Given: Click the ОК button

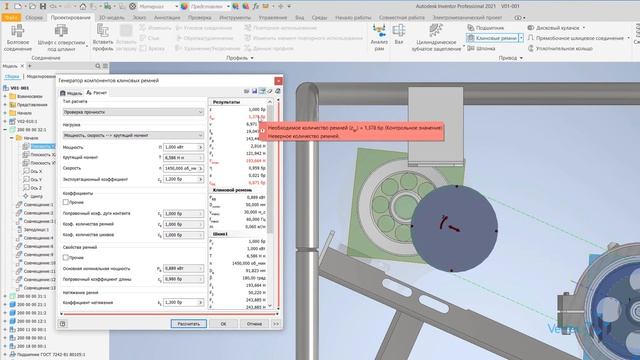Looking at the screenshot, I should [x=223, y=324].
